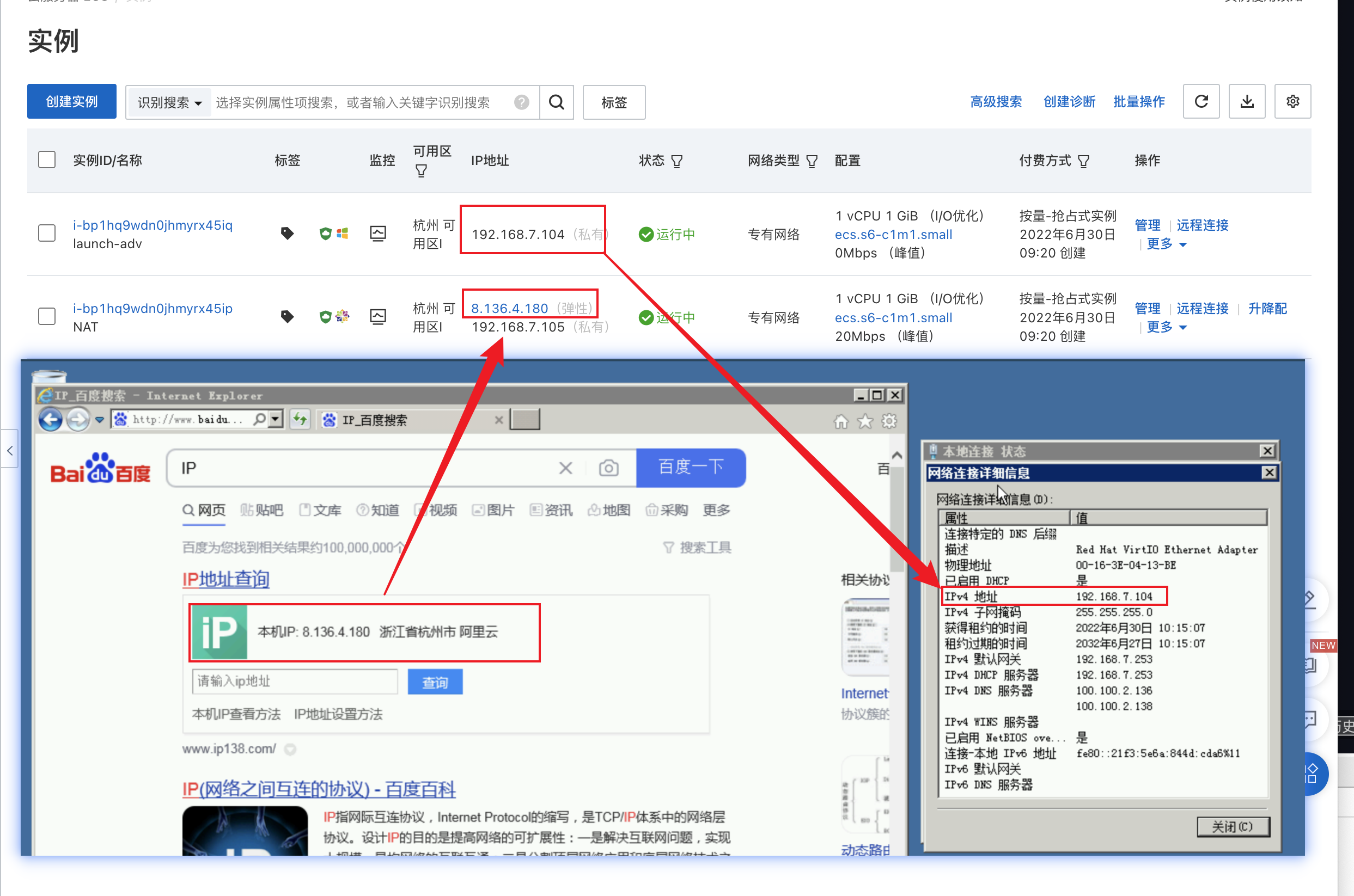
Task: Open the 标签 button
Action: [614, 102]
